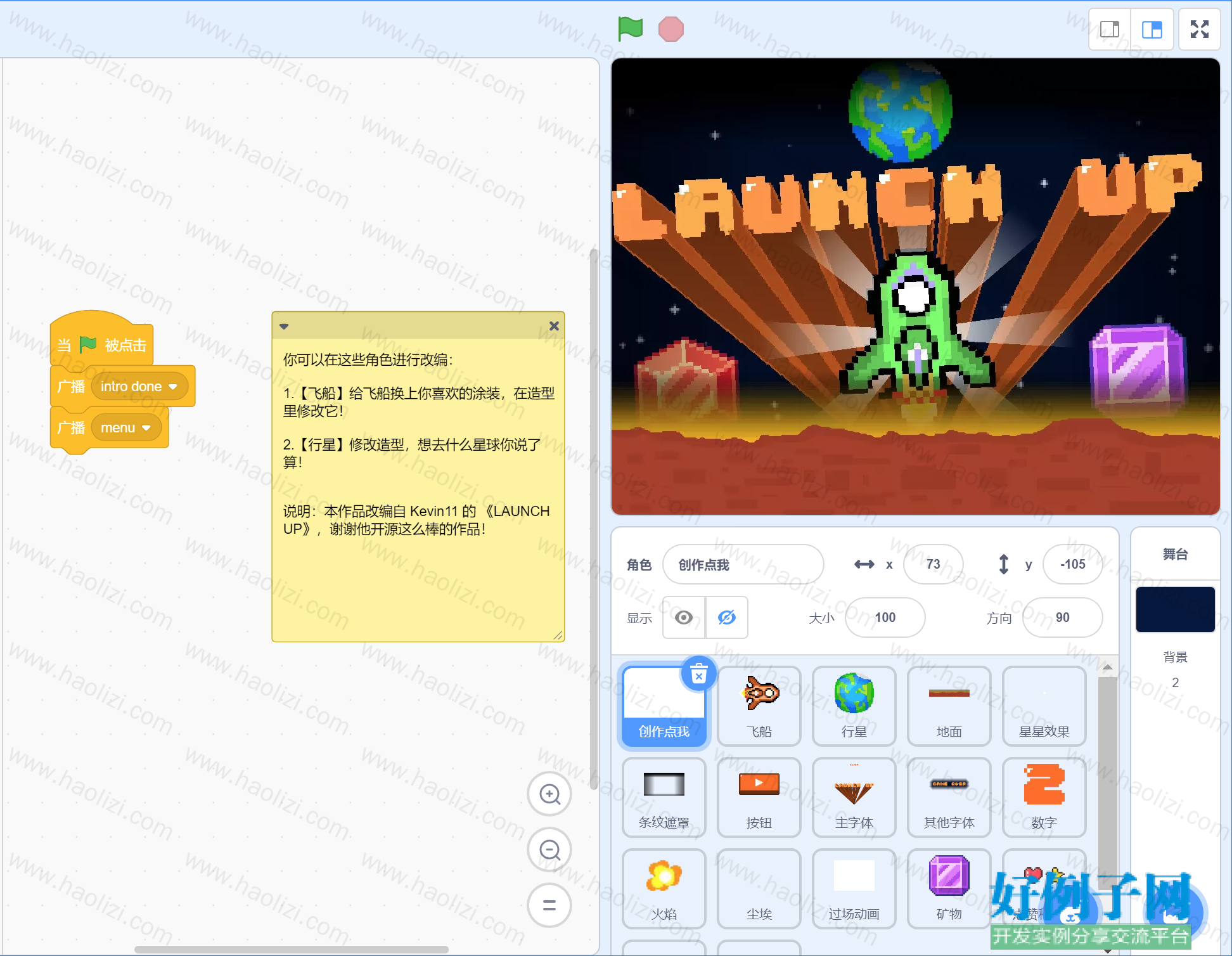Select the 过场动画 sprite
This screenshot has width=1232, height=956.
(x=854, y=889)
